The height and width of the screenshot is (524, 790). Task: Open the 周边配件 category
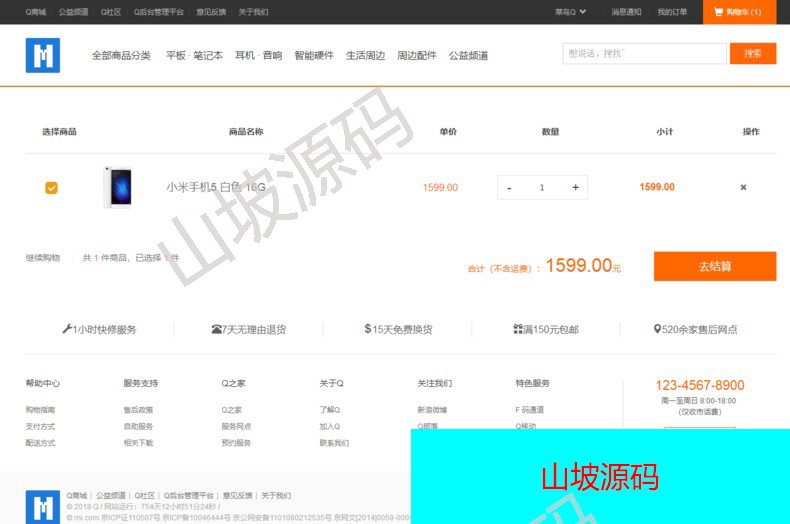417,55
